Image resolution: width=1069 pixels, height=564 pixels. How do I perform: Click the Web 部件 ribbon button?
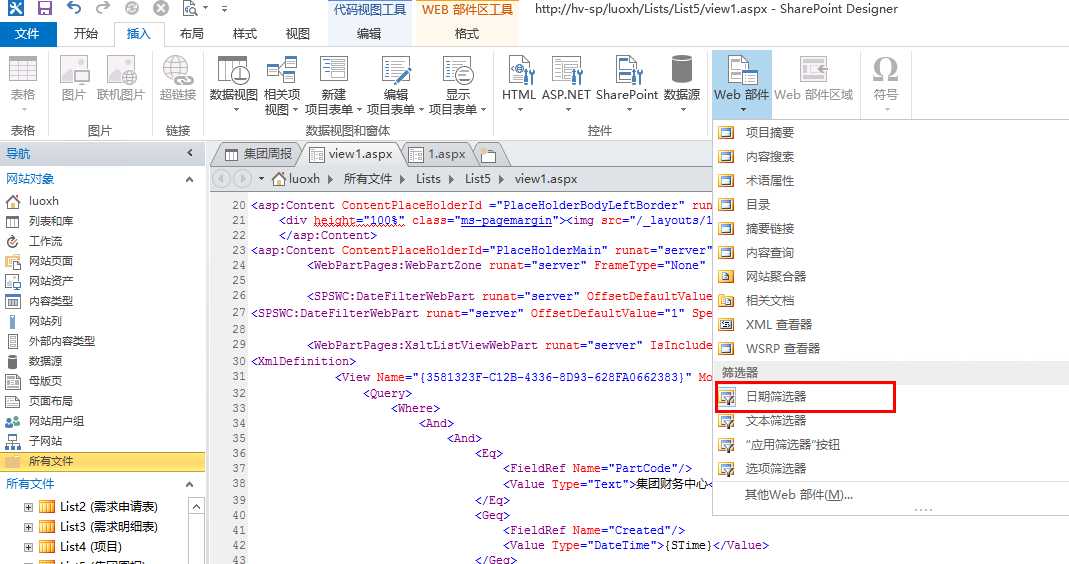coord(742,85)
